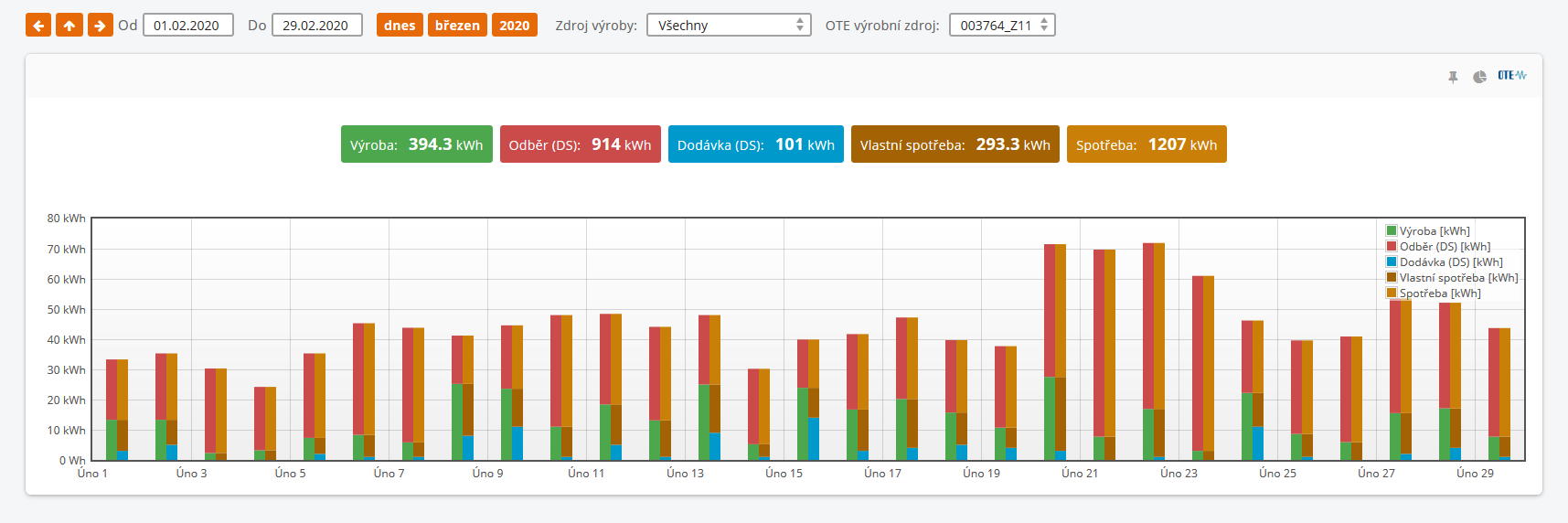Screen dimensions: 1568x523
Task: Click Vlastní spotřeba brown legend swatch
Action: [1392, 278]
